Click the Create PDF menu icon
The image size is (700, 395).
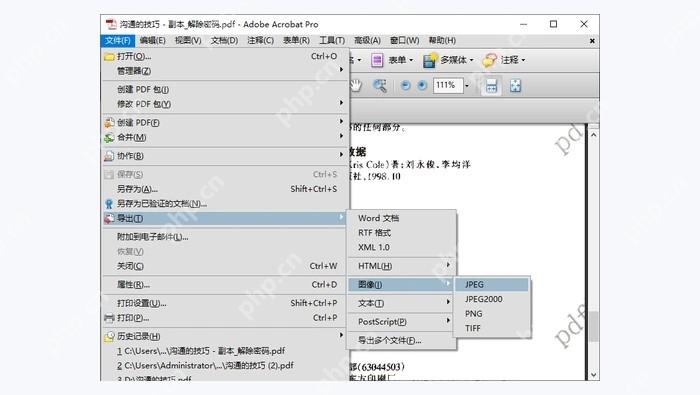pyautogui.click(x=109, y=123)
